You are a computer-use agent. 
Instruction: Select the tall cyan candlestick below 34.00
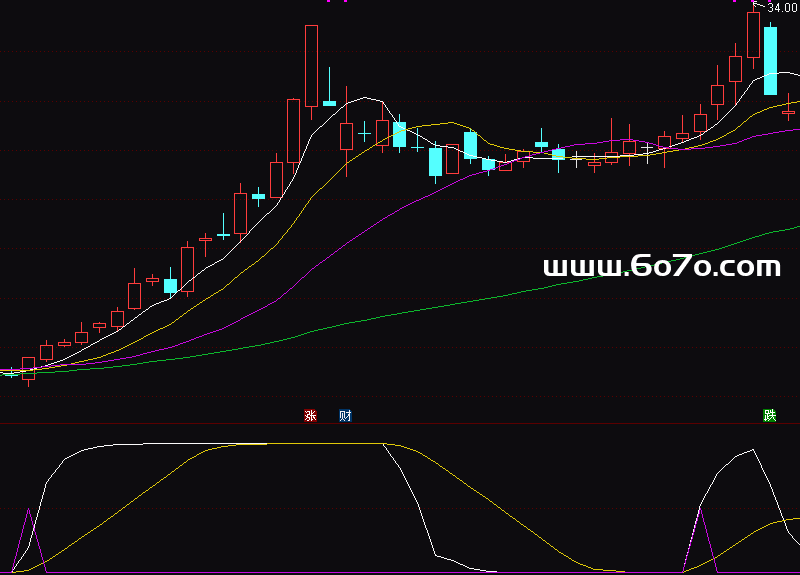[770, 60]
